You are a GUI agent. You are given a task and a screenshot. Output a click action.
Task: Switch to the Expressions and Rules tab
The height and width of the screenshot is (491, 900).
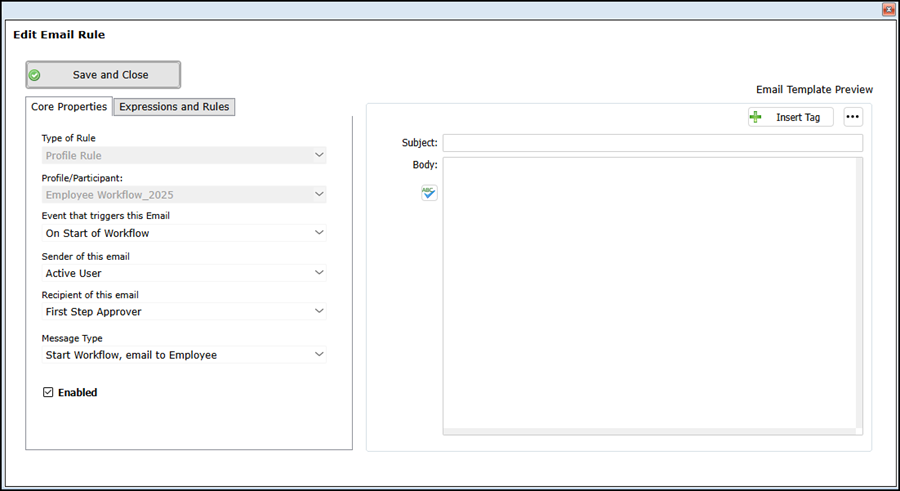tap(174, 107)
